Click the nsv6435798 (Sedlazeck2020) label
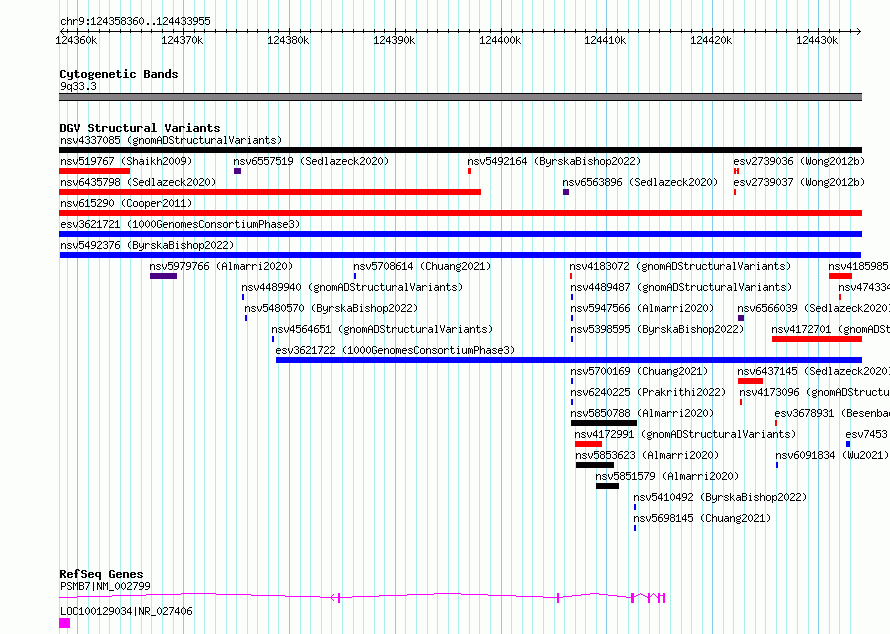The width and height of the screenshot is (890, 634). coord(138,182)
